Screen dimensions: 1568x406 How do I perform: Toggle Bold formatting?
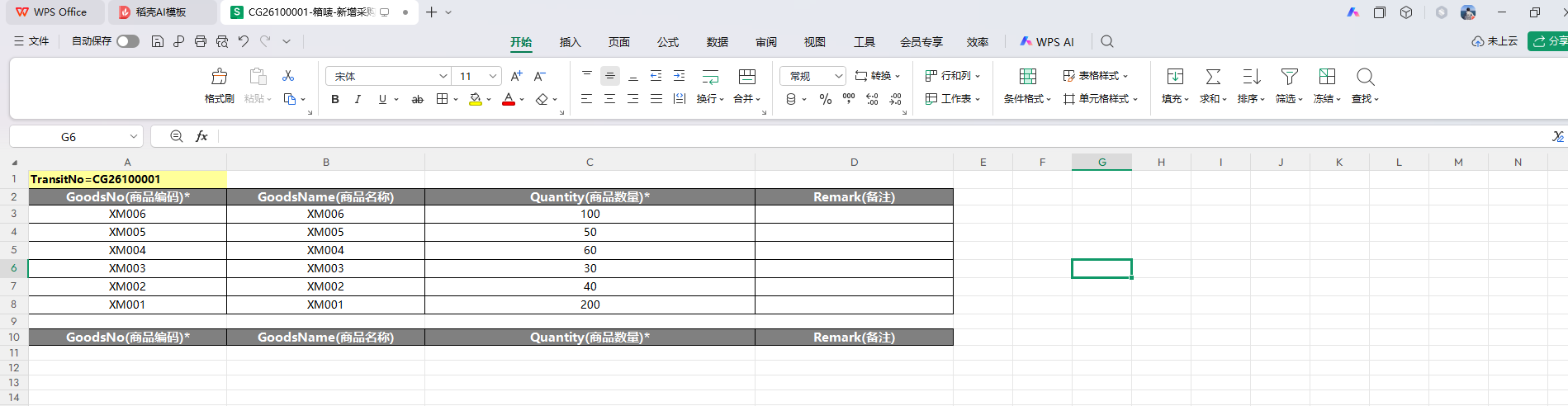tap(335, 99)
